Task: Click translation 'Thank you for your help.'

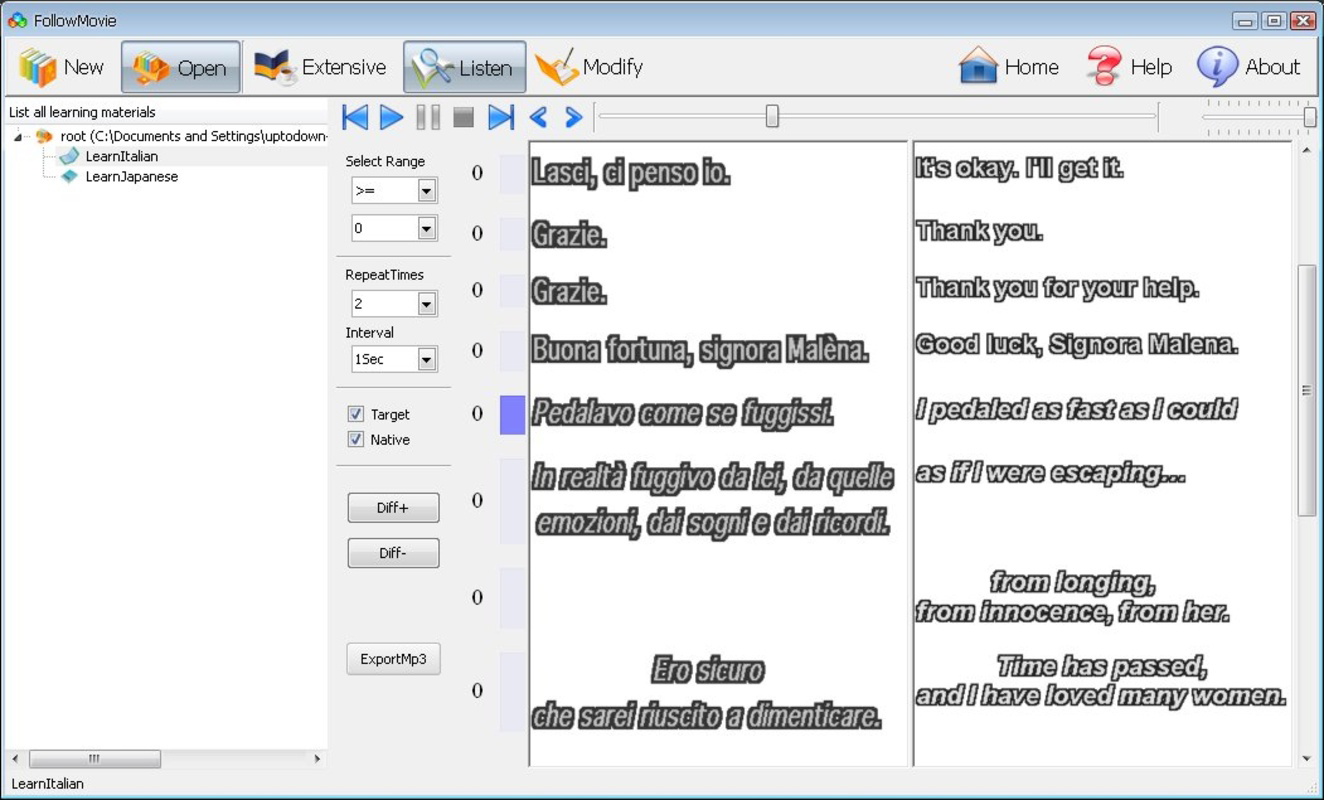Action: (x=1057, y=288)
